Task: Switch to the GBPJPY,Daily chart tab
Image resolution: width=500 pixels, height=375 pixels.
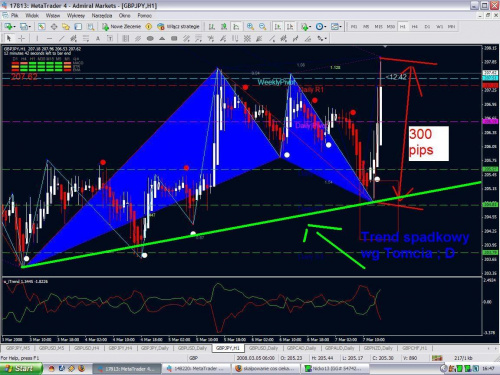Action: [x=155, y=348]
